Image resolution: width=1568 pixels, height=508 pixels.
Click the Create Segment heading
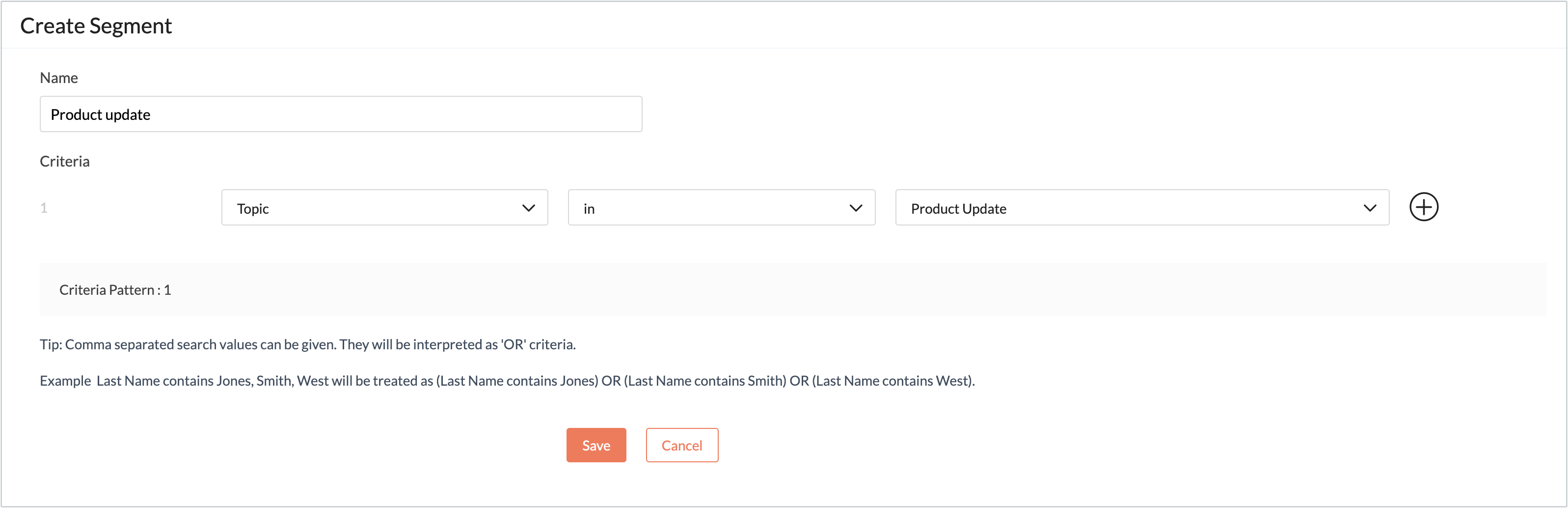[x=96, y=26]
